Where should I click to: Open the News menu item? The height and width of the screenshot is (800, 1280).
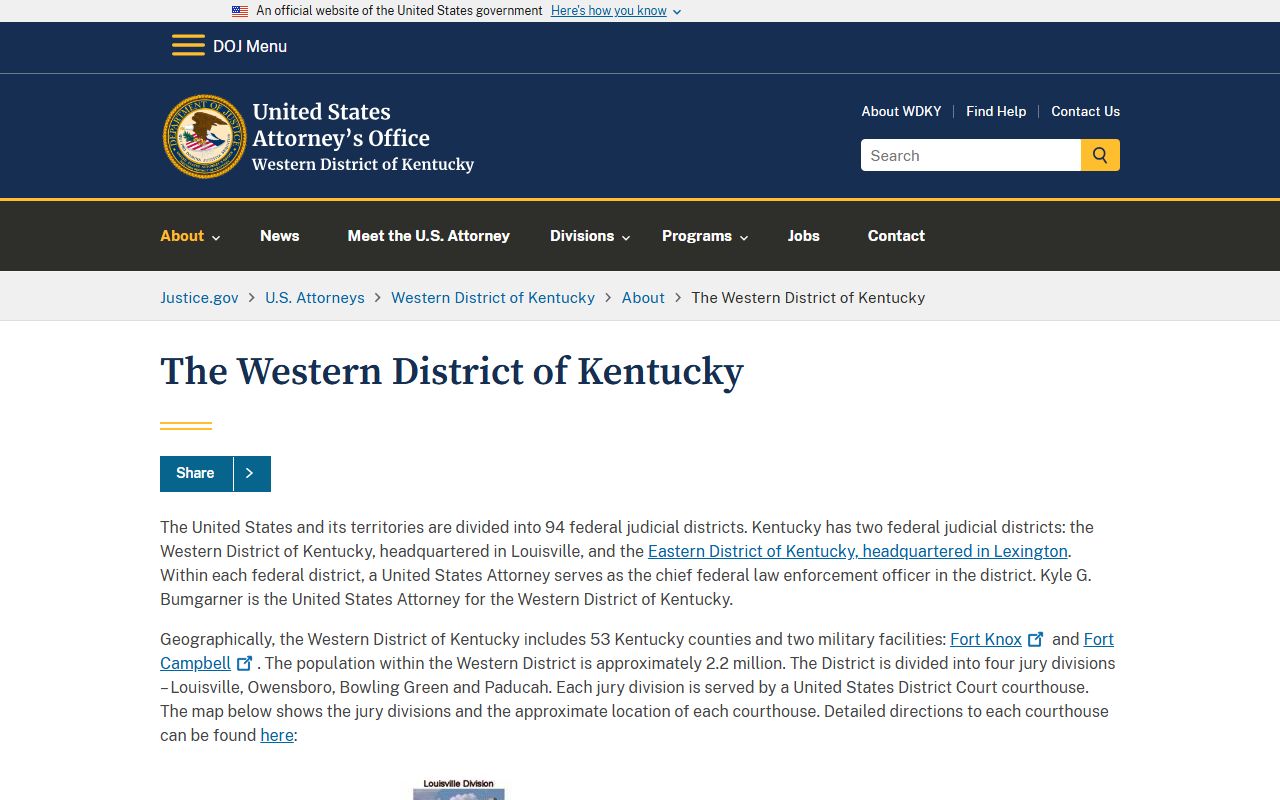point(280,236)
